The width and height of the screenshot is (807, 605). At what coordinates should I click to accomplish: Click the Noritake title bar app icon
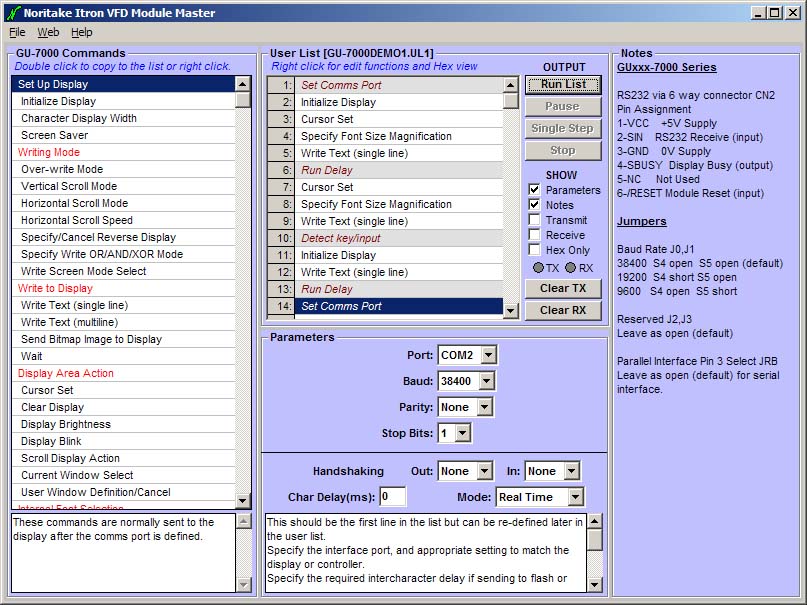pos(13,13)
